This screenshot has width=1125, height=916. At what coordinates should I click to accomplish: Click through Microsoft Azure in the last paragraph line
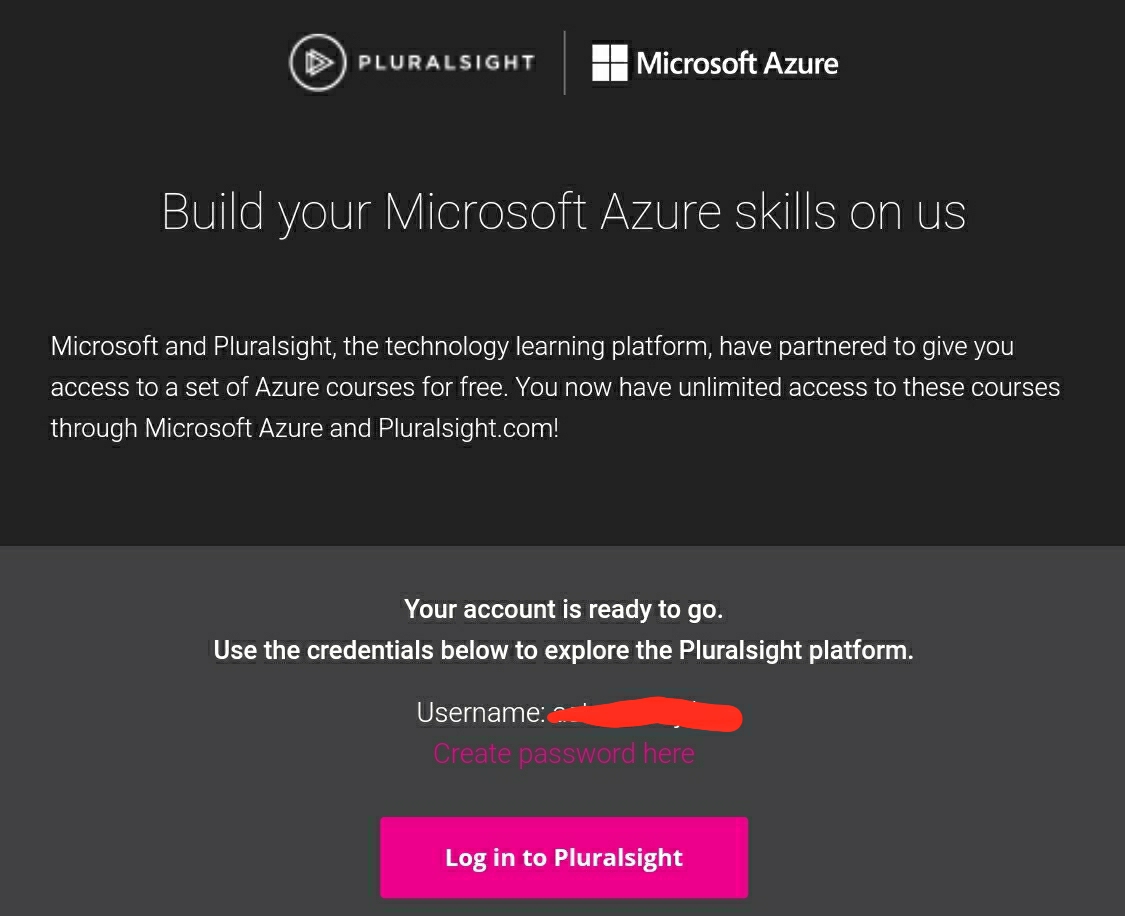186,428
